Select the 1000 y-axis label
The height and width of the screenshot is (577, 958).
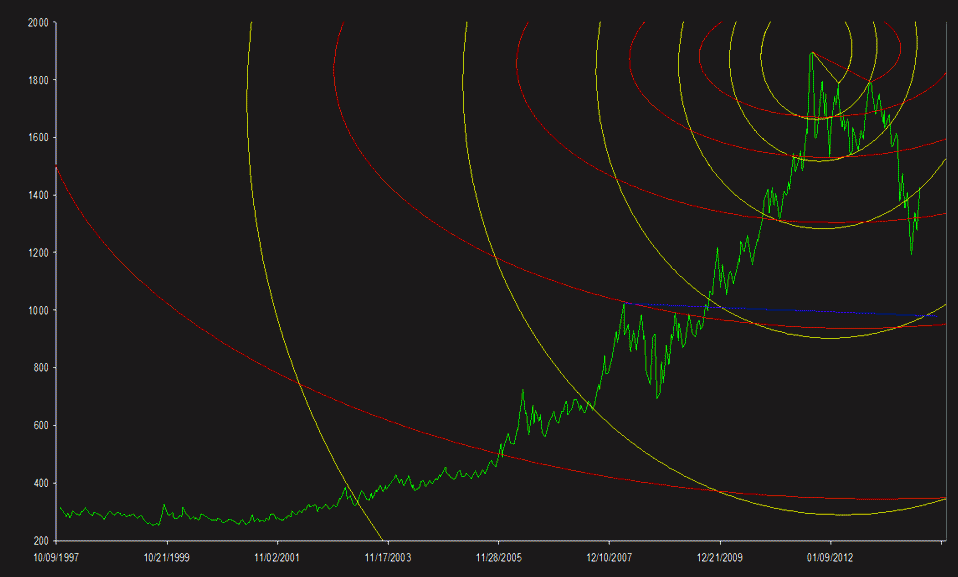coord(38,311)
